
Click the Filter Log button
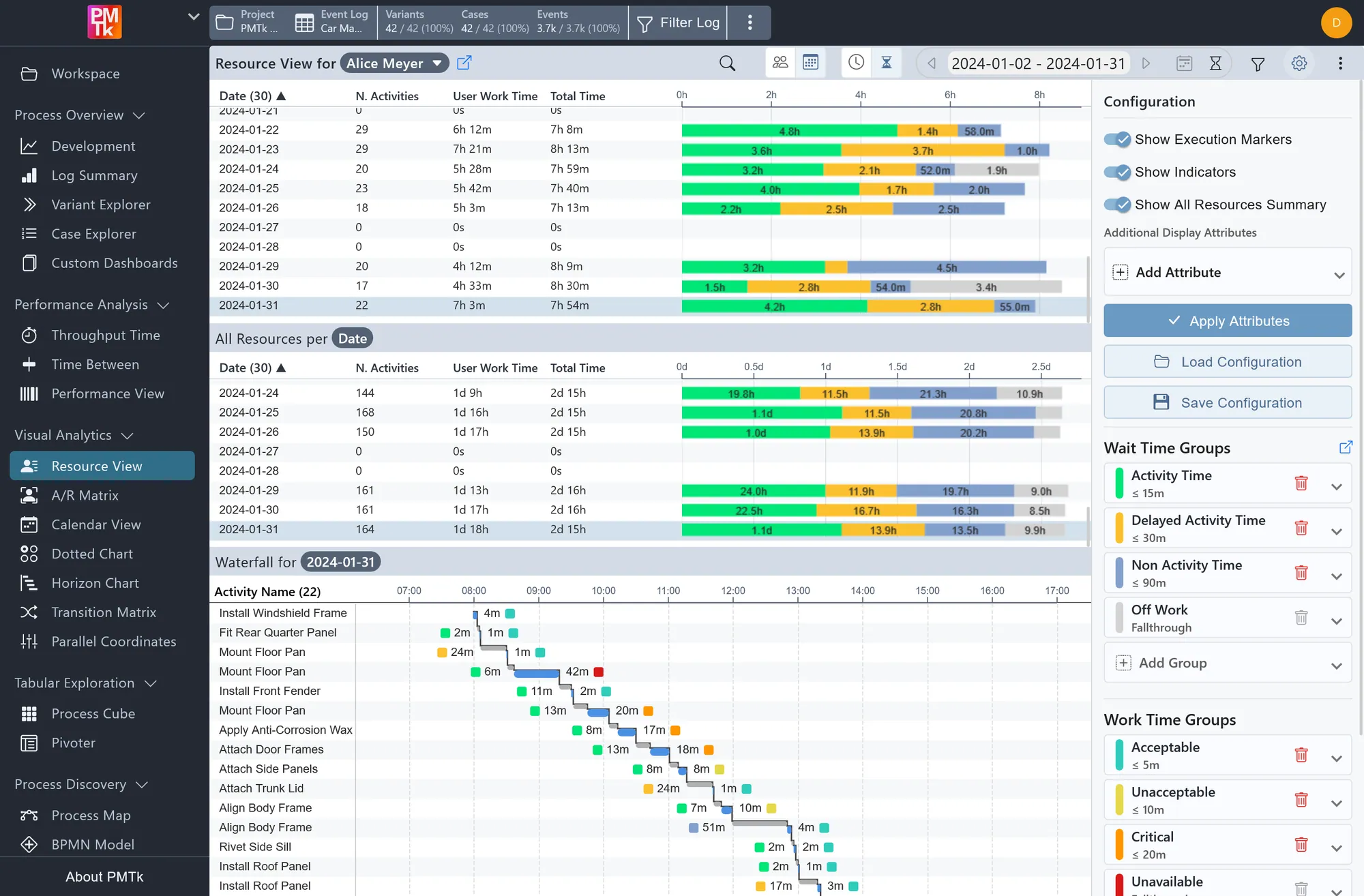click(x=678, y=23)
